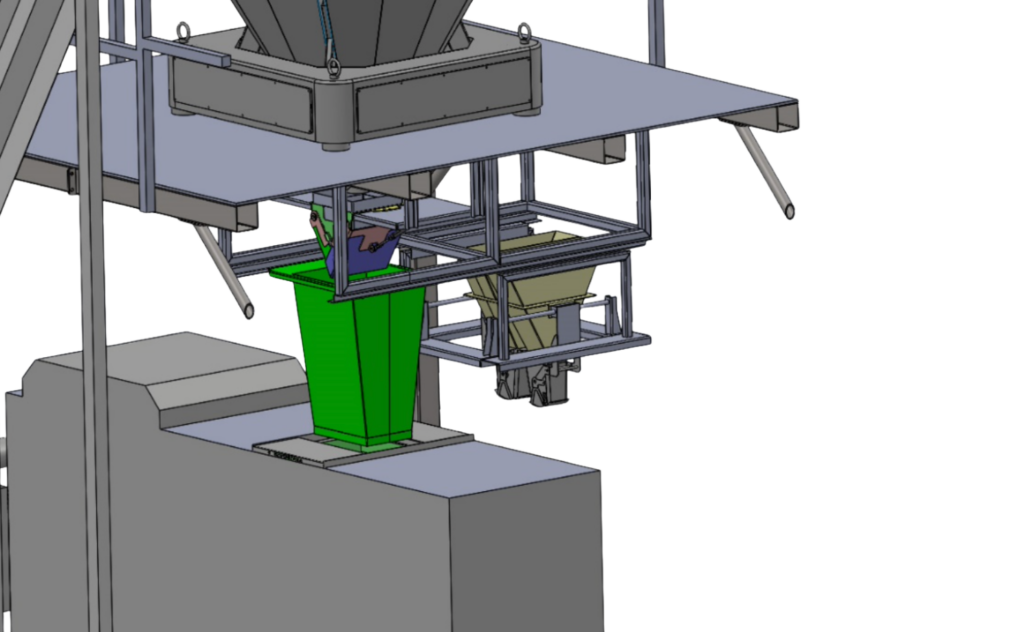Click the front center lifting eye bolt

click(334, 65)
